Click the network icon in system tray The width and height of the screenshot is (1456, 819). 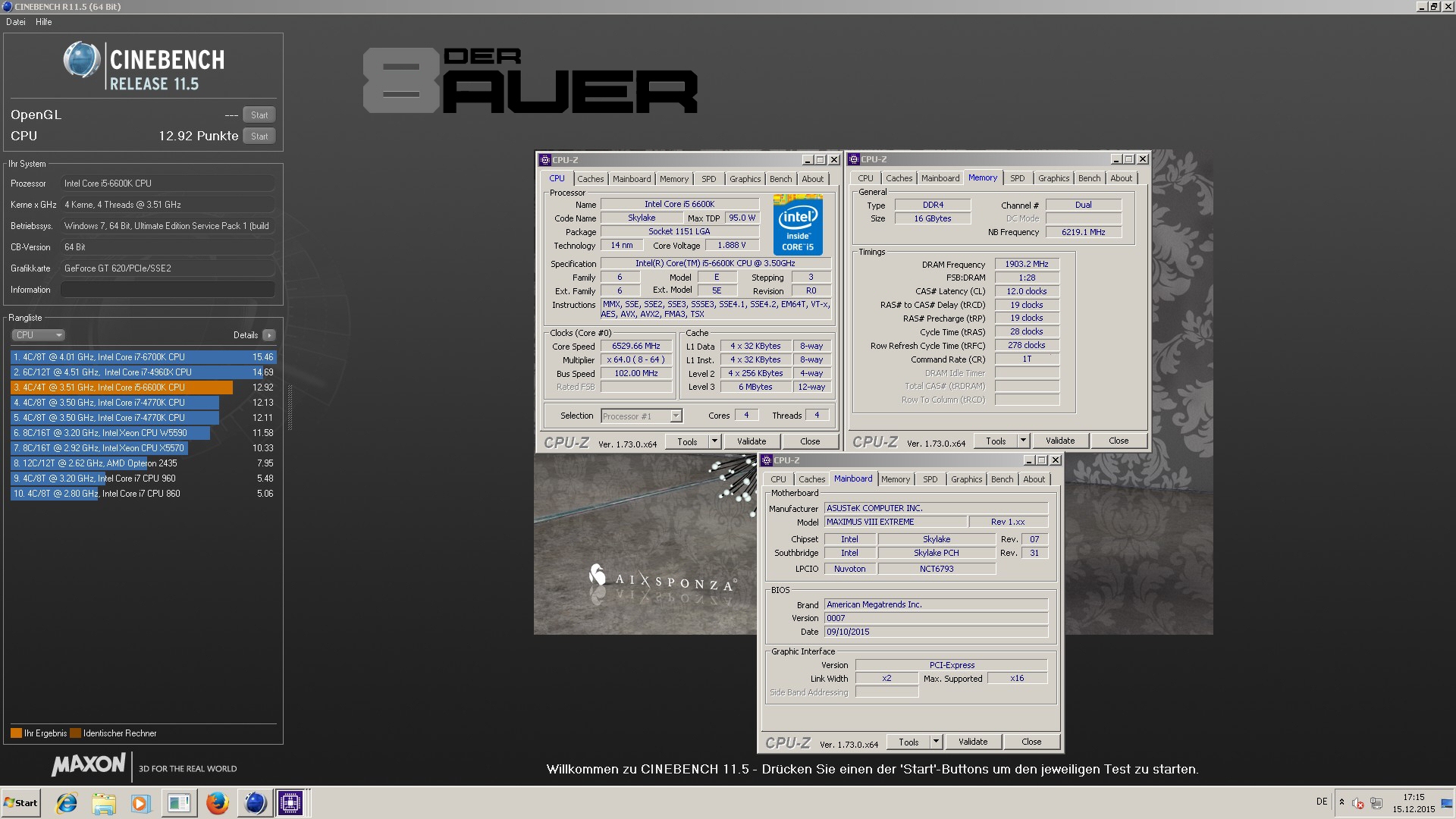pyautogui.click(x=1376, y=803)
